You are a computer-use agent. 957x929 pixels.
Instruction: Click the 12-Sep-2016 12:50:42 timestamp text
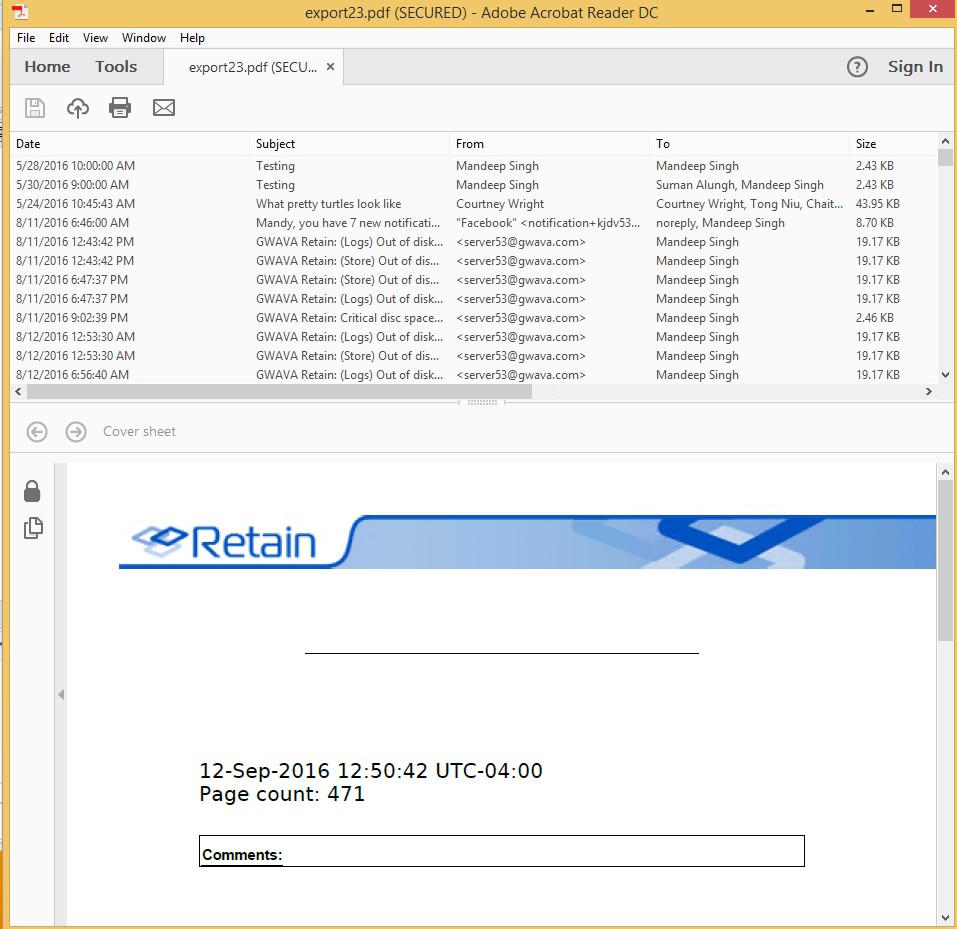pyautogui.click(x=370, y=770)
